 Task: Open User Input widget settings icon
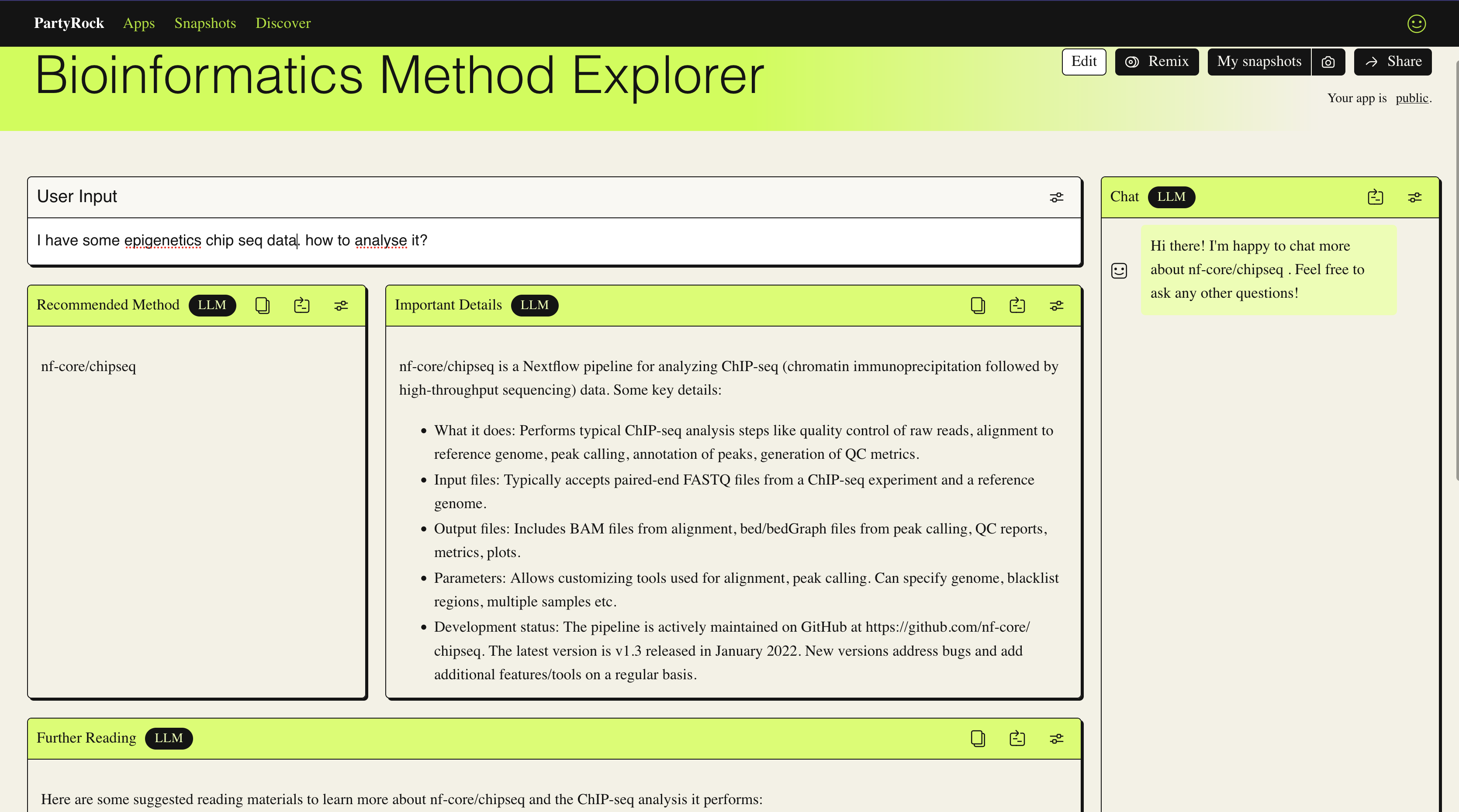(x=1056, y=197)
